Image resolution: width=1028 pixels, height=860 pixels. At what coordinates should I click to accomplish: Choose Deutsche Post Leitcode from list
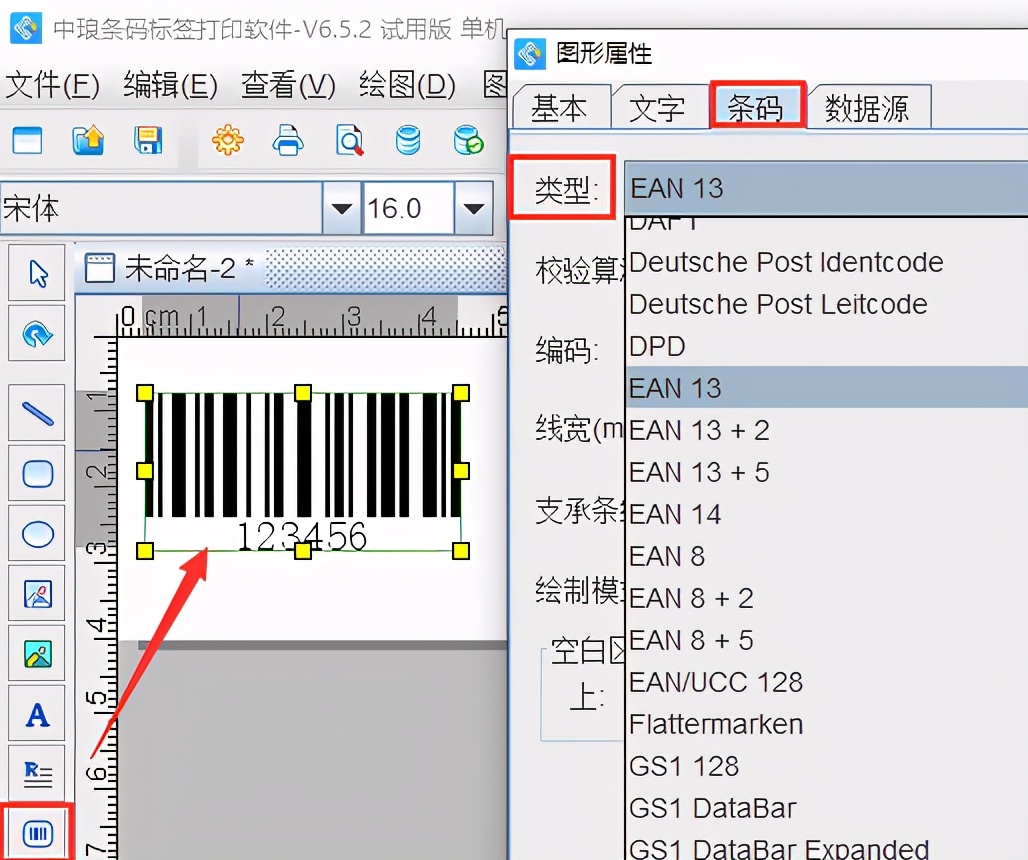pyautogui.click(x=827, y=304)
